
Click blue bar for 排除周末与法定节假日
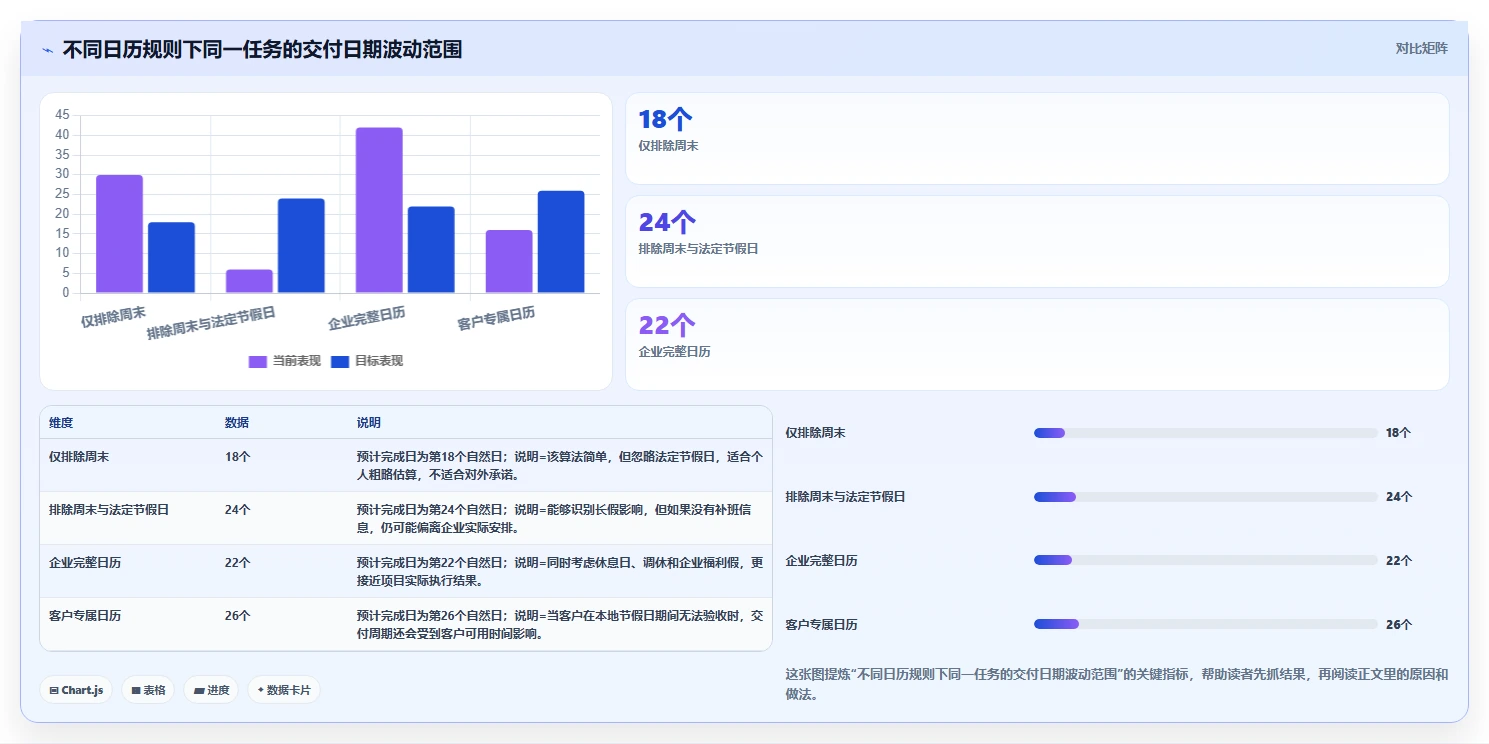click(x=301, y=246)
